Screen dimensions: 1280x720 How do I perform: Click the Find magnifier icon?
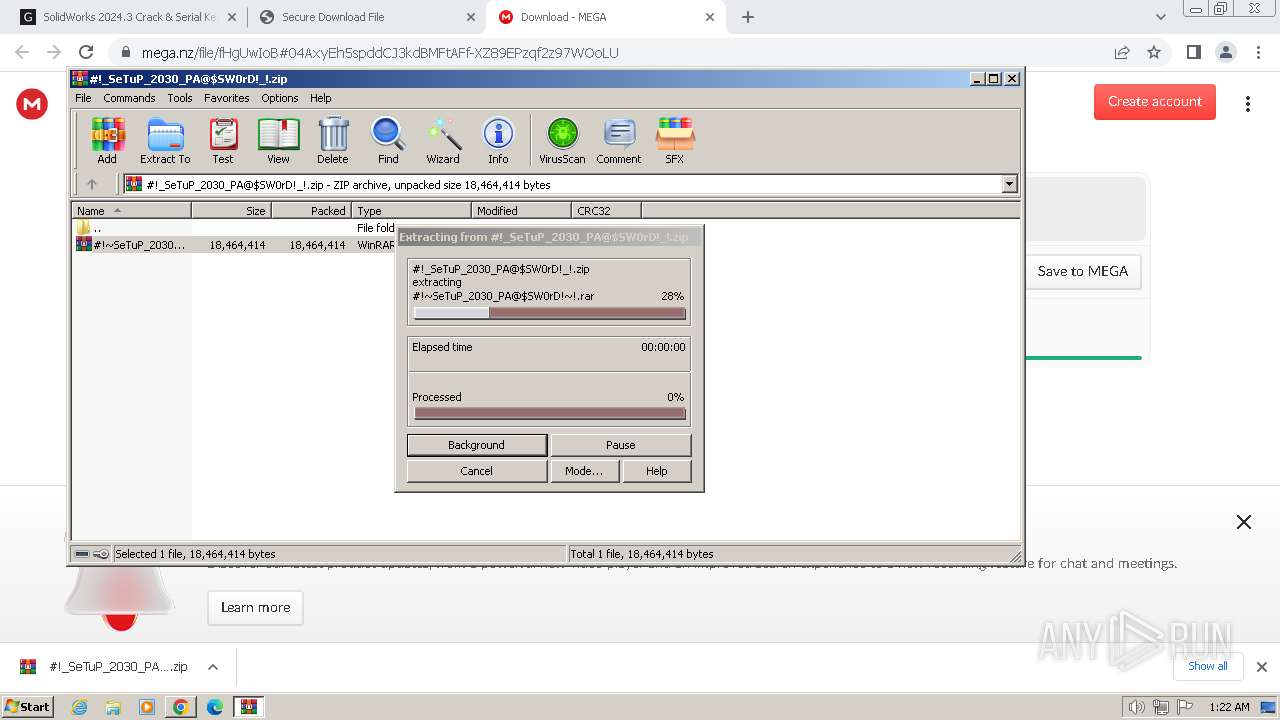click(388, 140)
